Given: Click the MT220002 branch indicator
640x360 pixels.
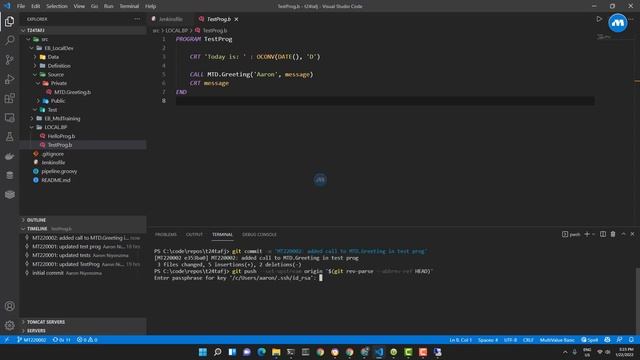Looking at the screenshot, I should pos(32,340).
